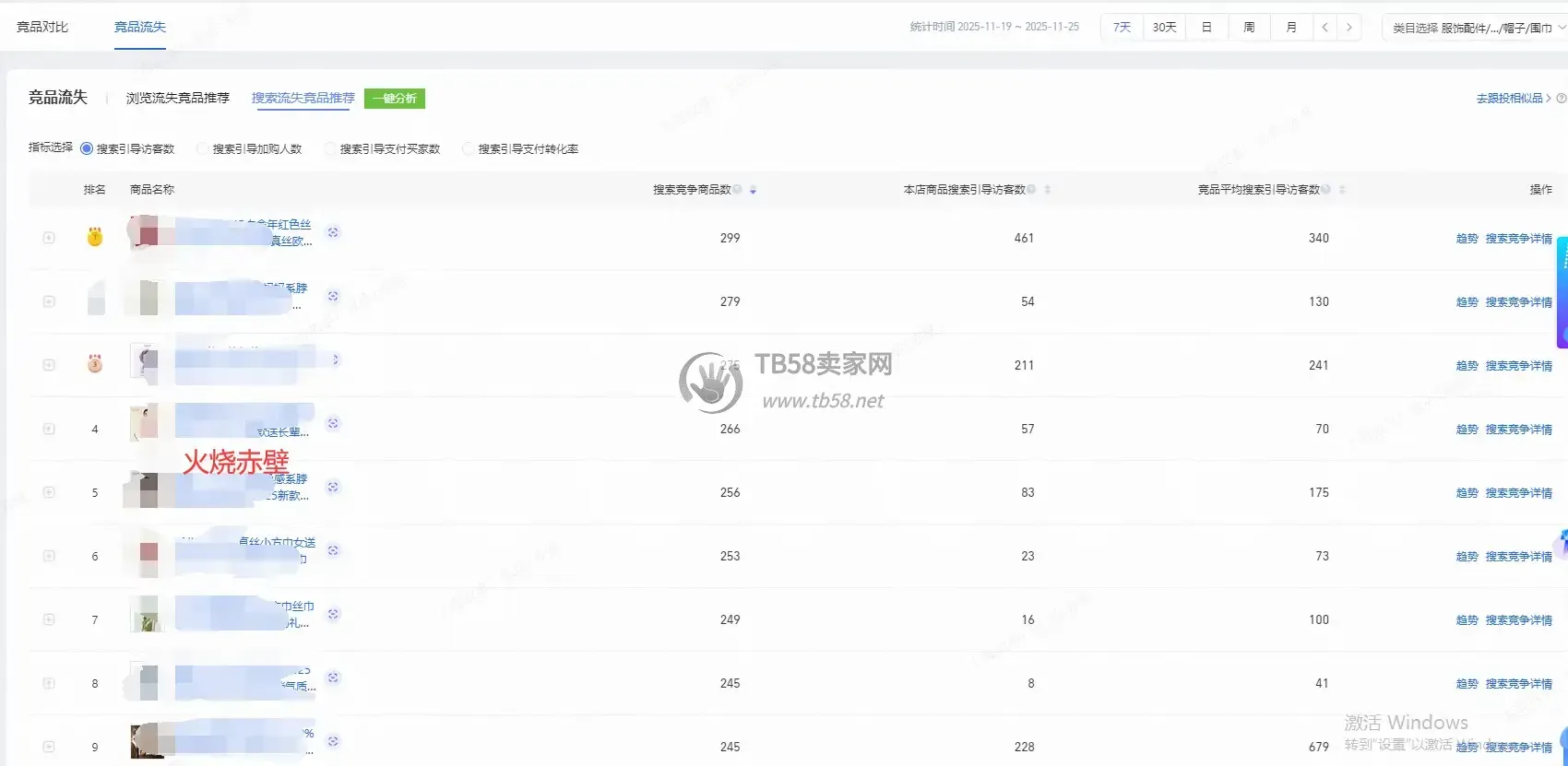
Task: Expand the rank 8 row
Action: point(49,683)
